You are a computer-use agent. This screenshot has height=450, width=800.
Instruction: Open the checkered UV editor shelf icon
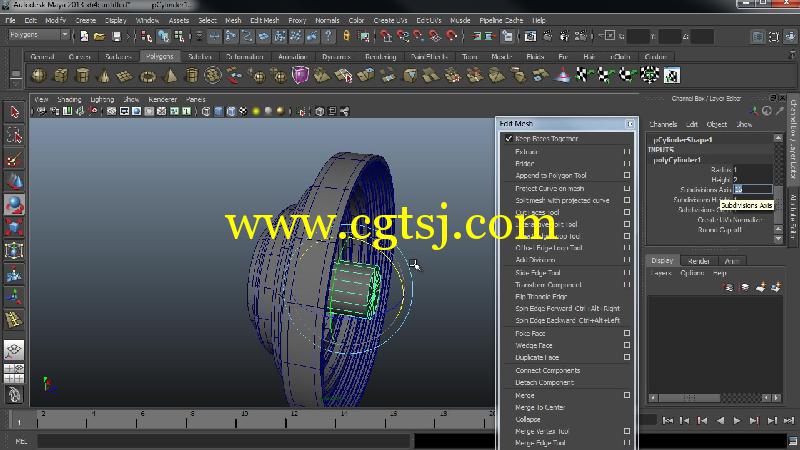(672, 76)
